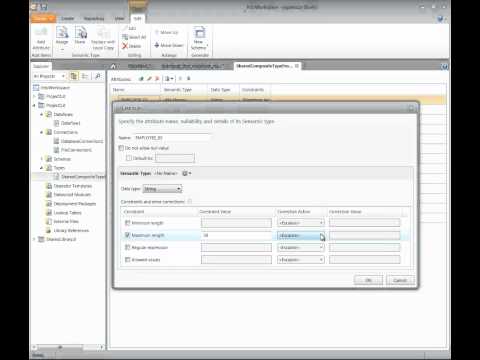Switch to the Repository ribbon tab
The image size is (480, 360).
pos(94,19)
